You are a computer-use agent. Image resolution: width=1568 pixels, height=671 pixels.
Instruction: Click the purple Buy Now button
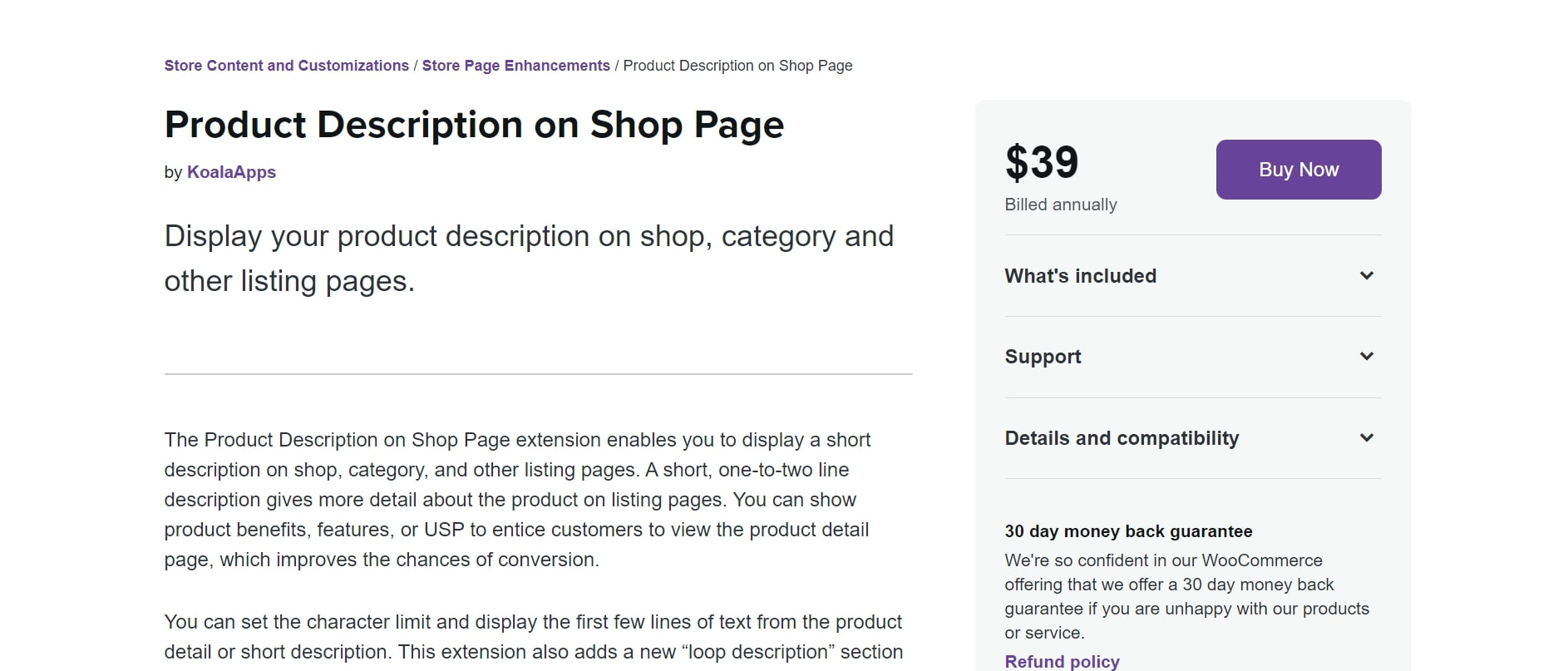[x=1298, y=170]
